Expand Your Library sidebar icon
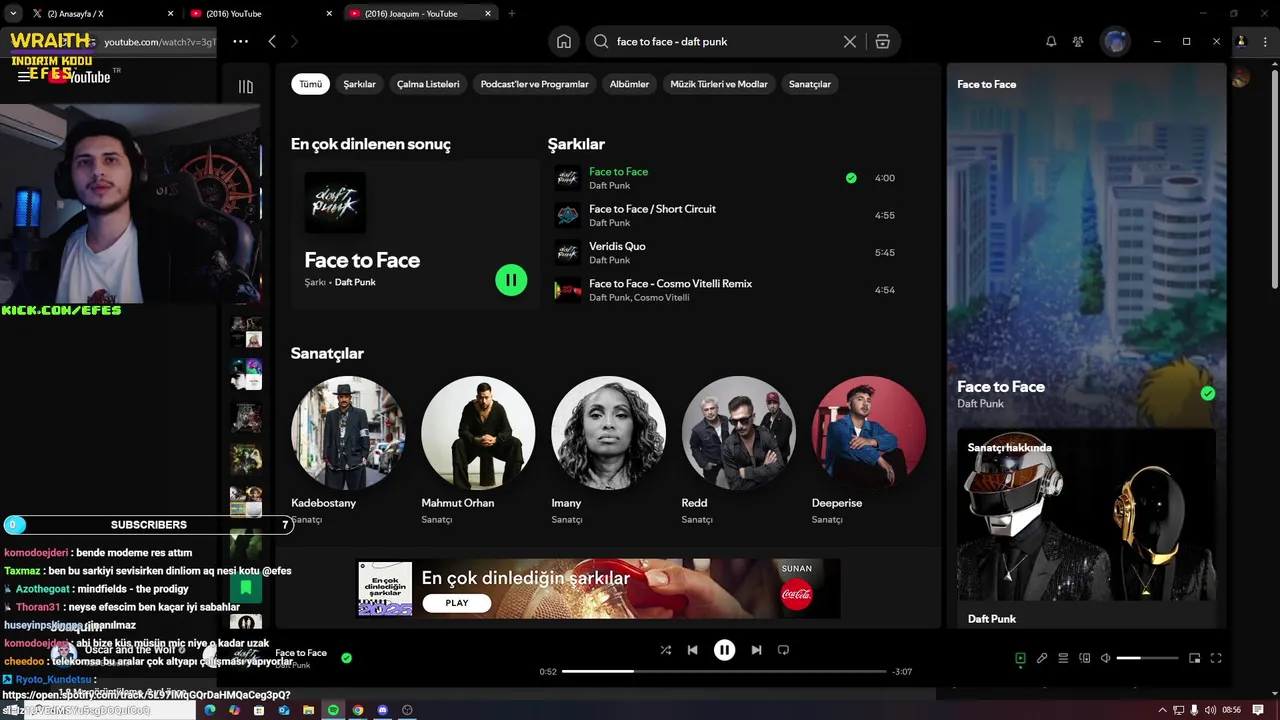 pyautogui.click(x=246, y=86)
